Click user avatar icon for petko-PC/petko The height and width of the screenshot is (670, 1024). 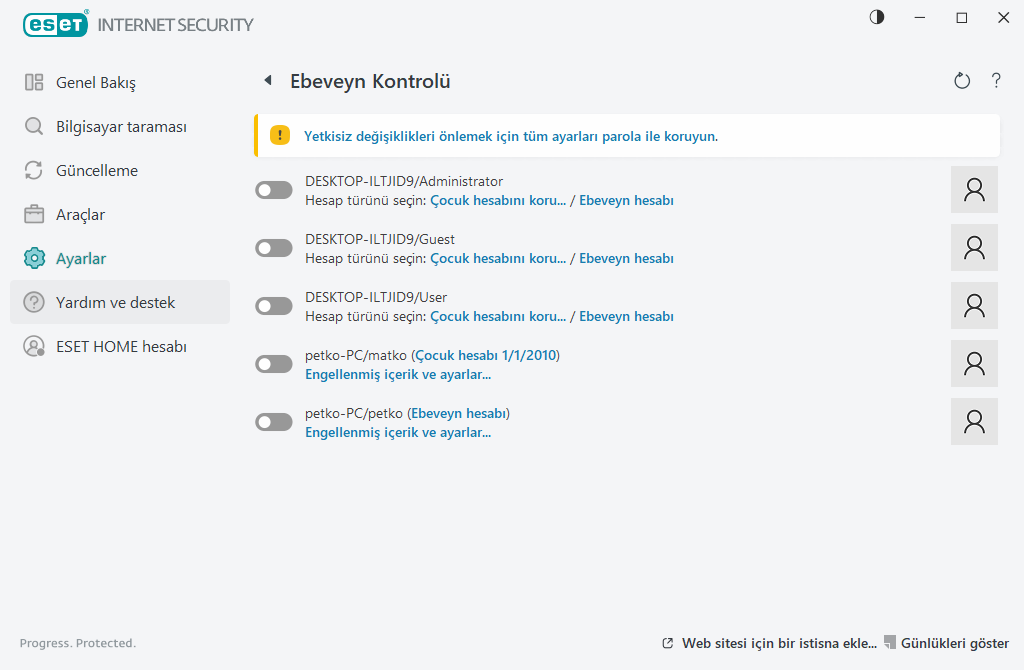click(974, 422)
